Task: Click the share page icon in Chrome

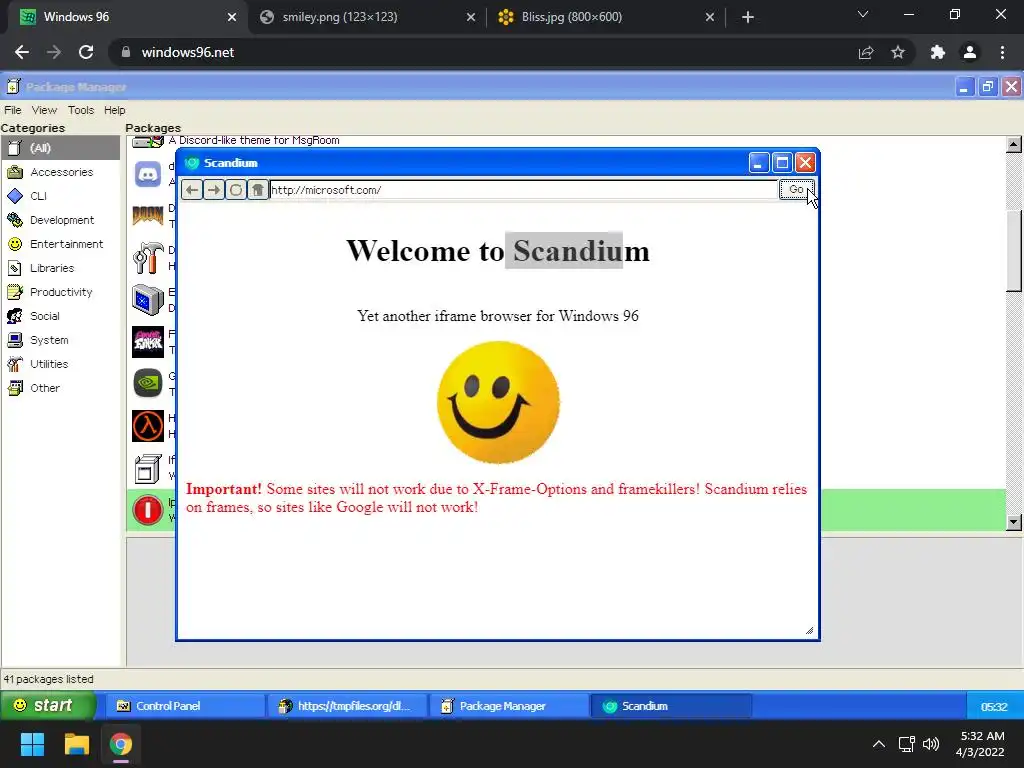Action: point(866,52)
